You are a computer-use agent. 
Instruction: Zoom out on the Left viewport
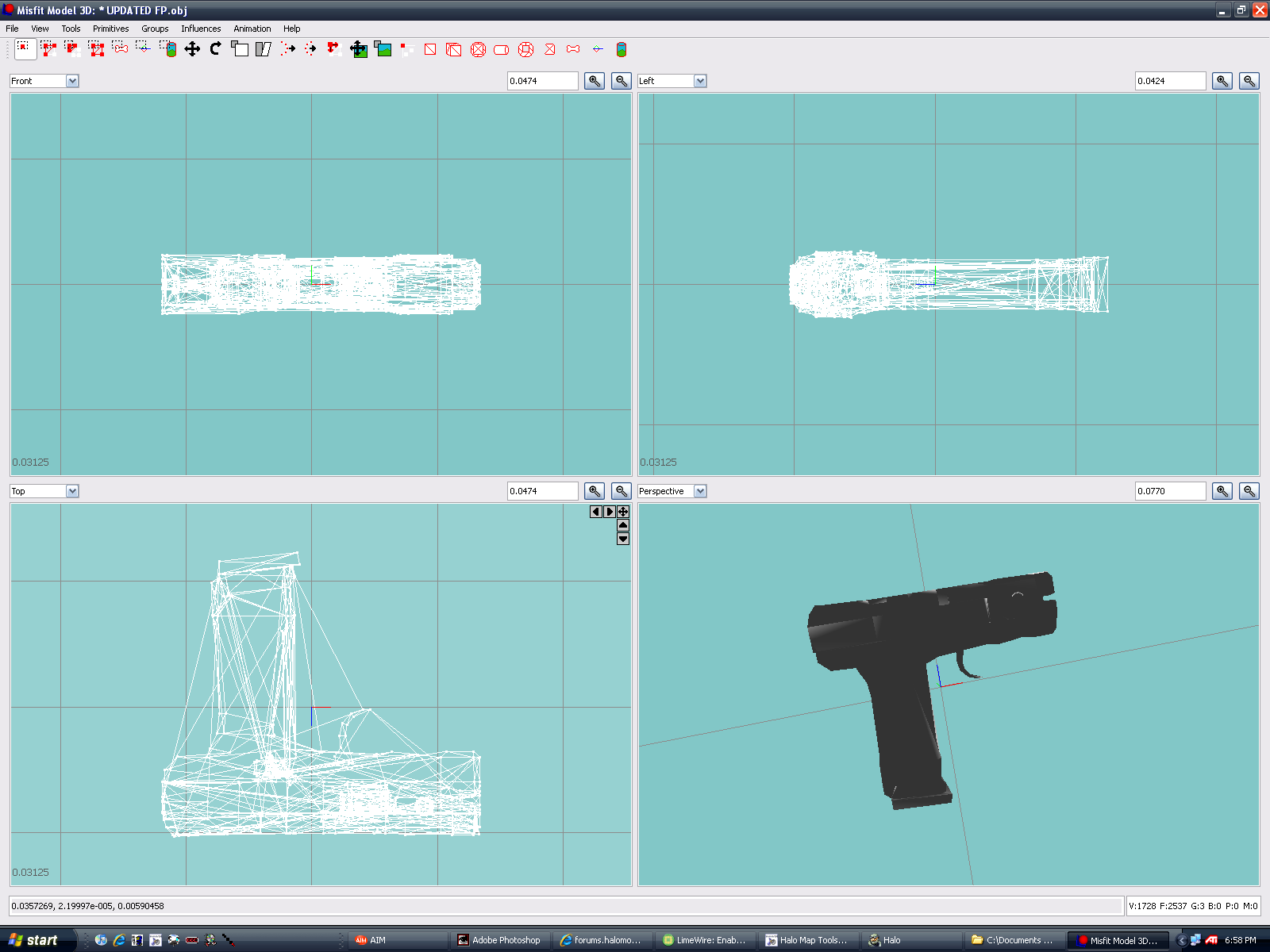[1249, 81]
